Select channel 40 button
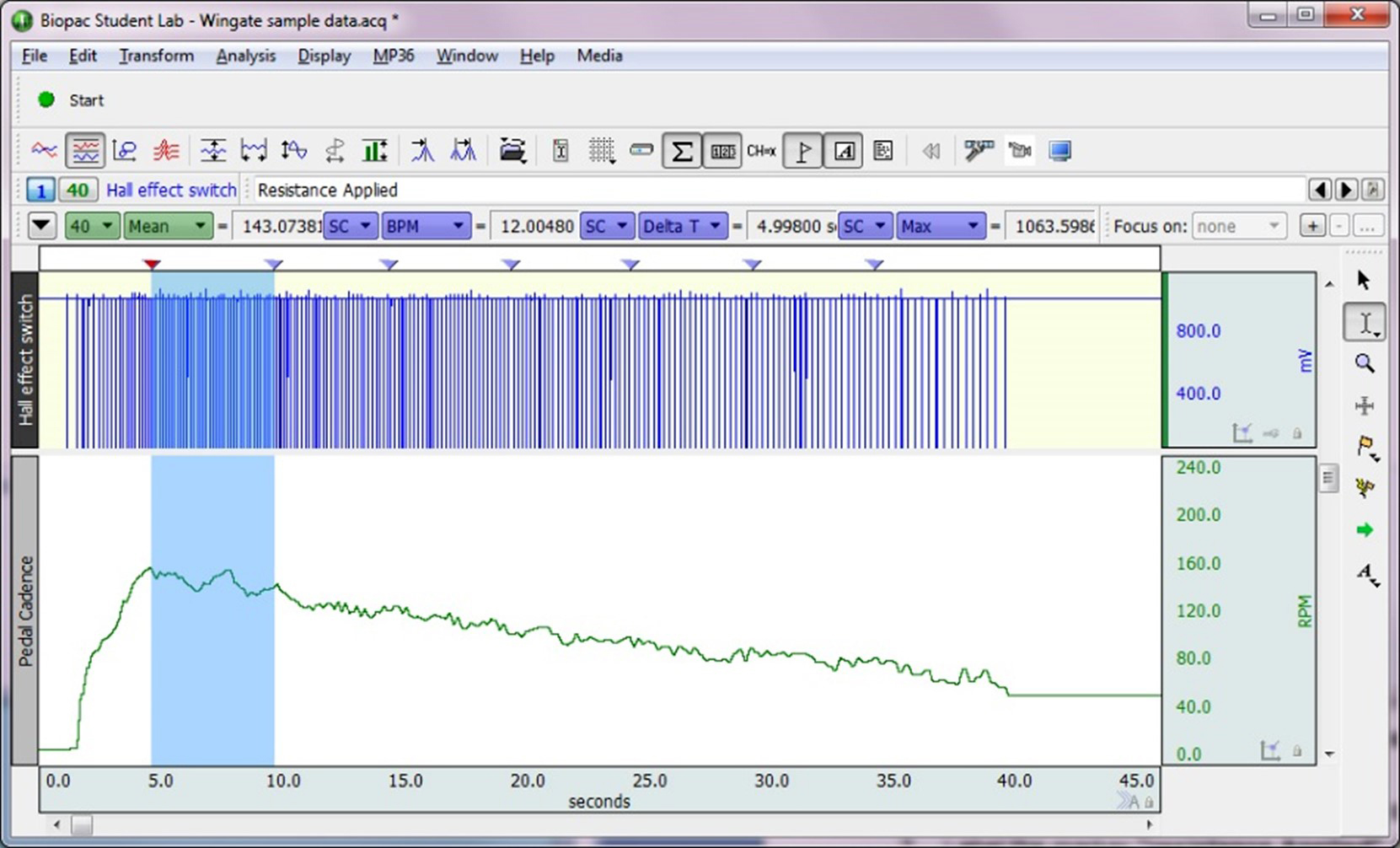 point(78,190)
